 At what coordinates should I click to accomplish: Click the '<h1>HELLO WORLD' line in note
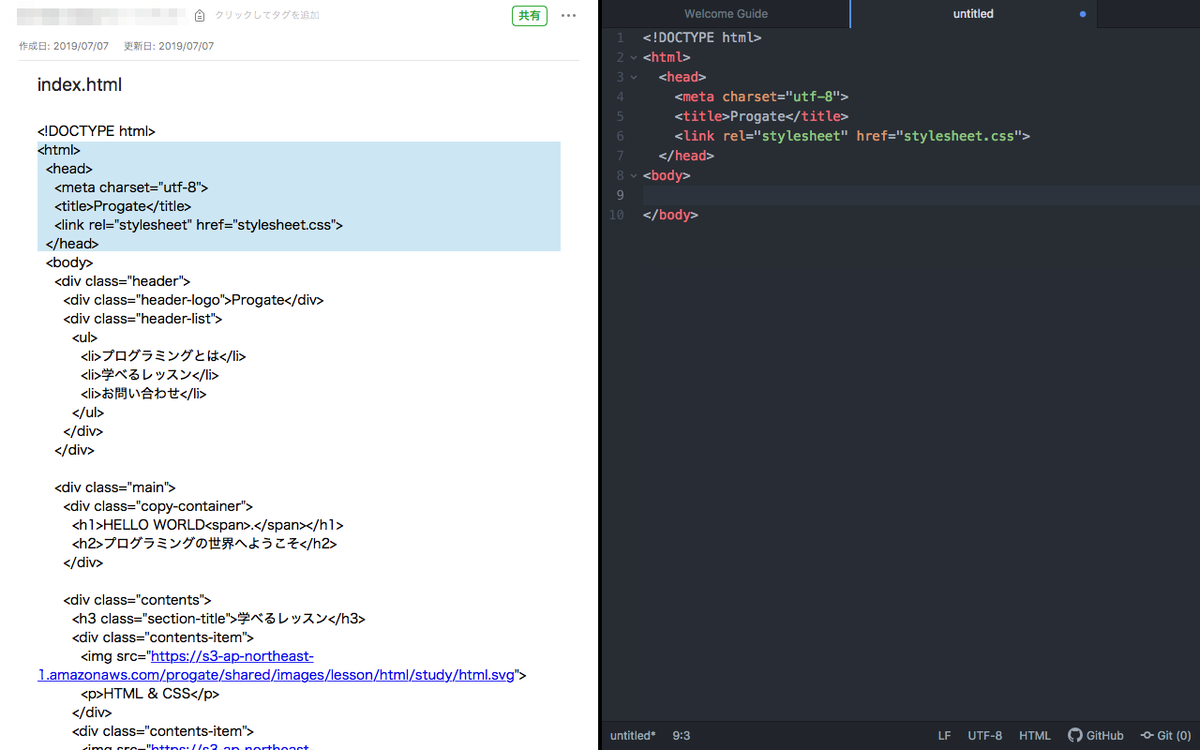pos(208,525)
